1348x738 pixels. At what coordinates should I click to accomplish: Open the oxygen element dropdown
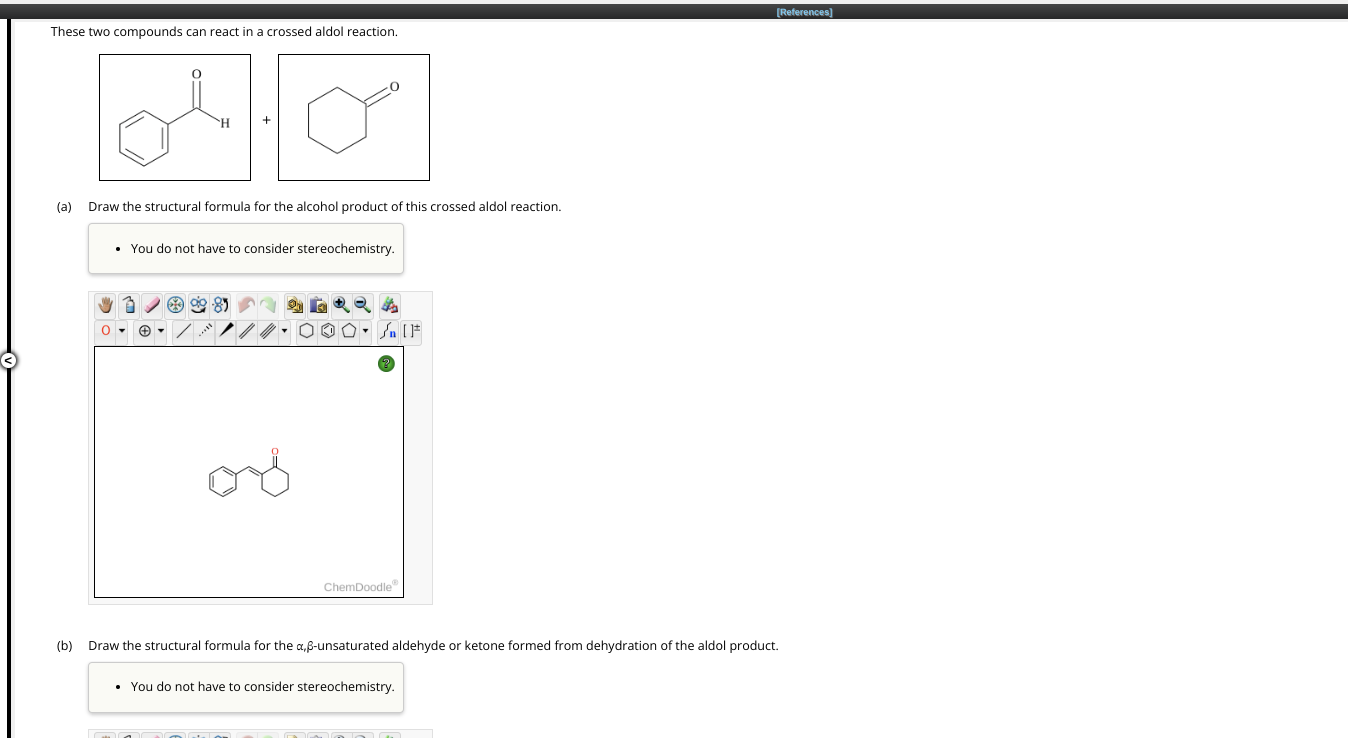tap(122, 330)
